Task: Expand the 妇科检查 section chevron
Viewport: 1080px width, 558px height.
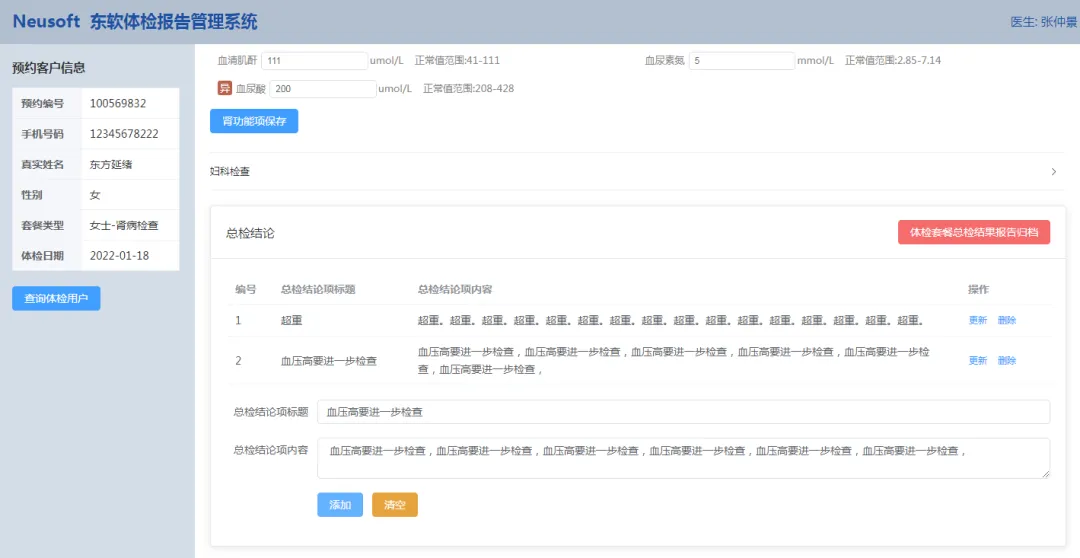Action: tap(1053, 172)
